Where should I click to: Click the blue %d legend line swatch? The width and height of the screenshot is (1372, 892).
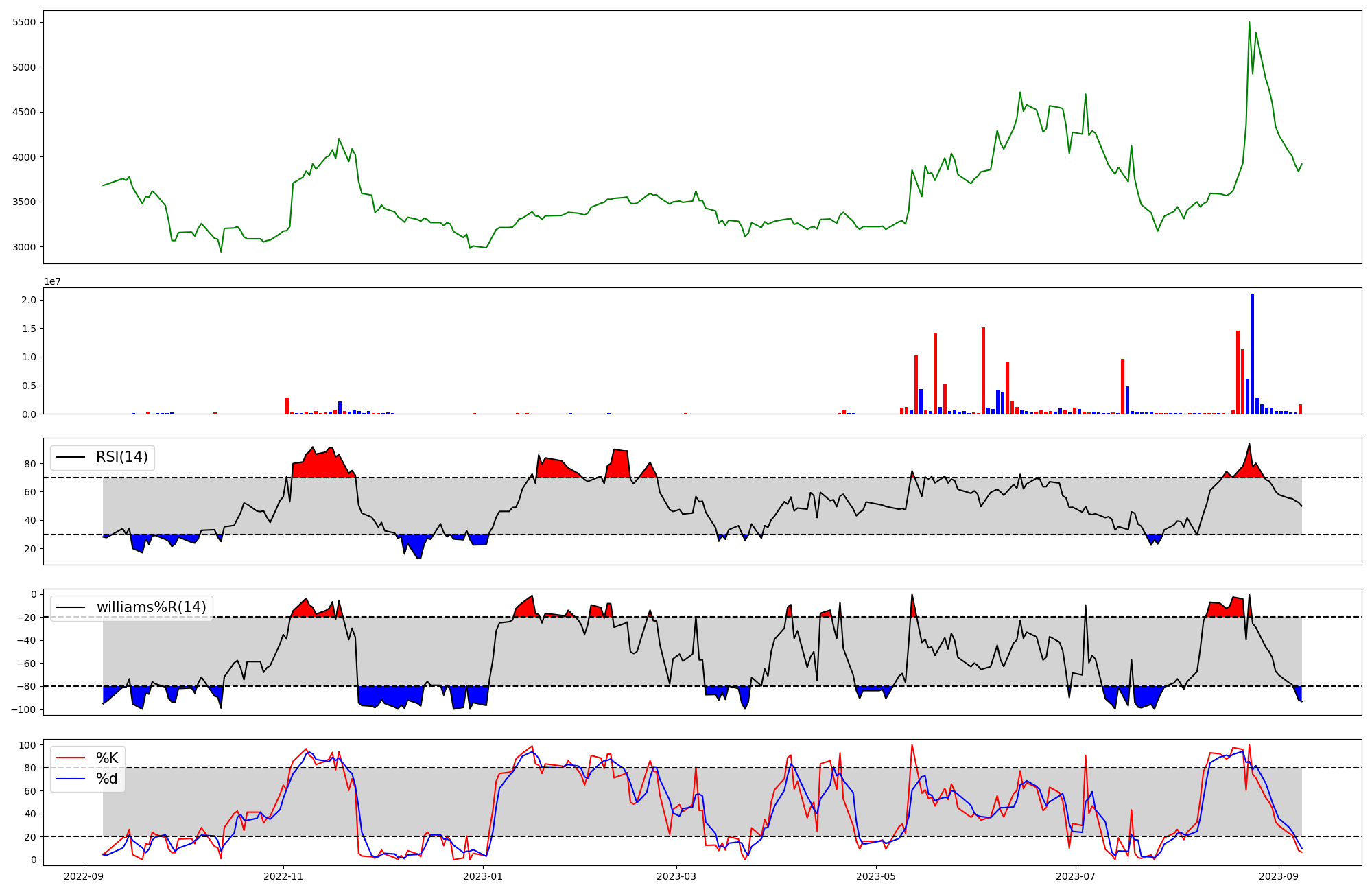[71, 779]
